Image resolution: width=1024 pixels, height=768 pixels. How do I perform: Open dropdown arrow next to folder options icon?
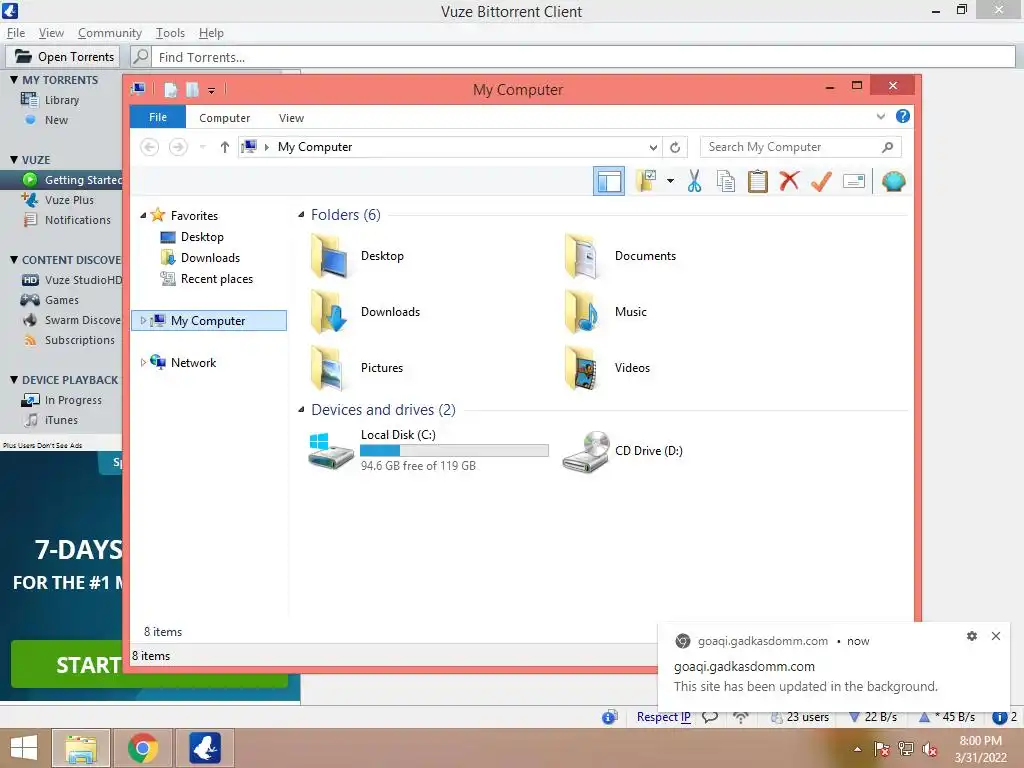670,181
